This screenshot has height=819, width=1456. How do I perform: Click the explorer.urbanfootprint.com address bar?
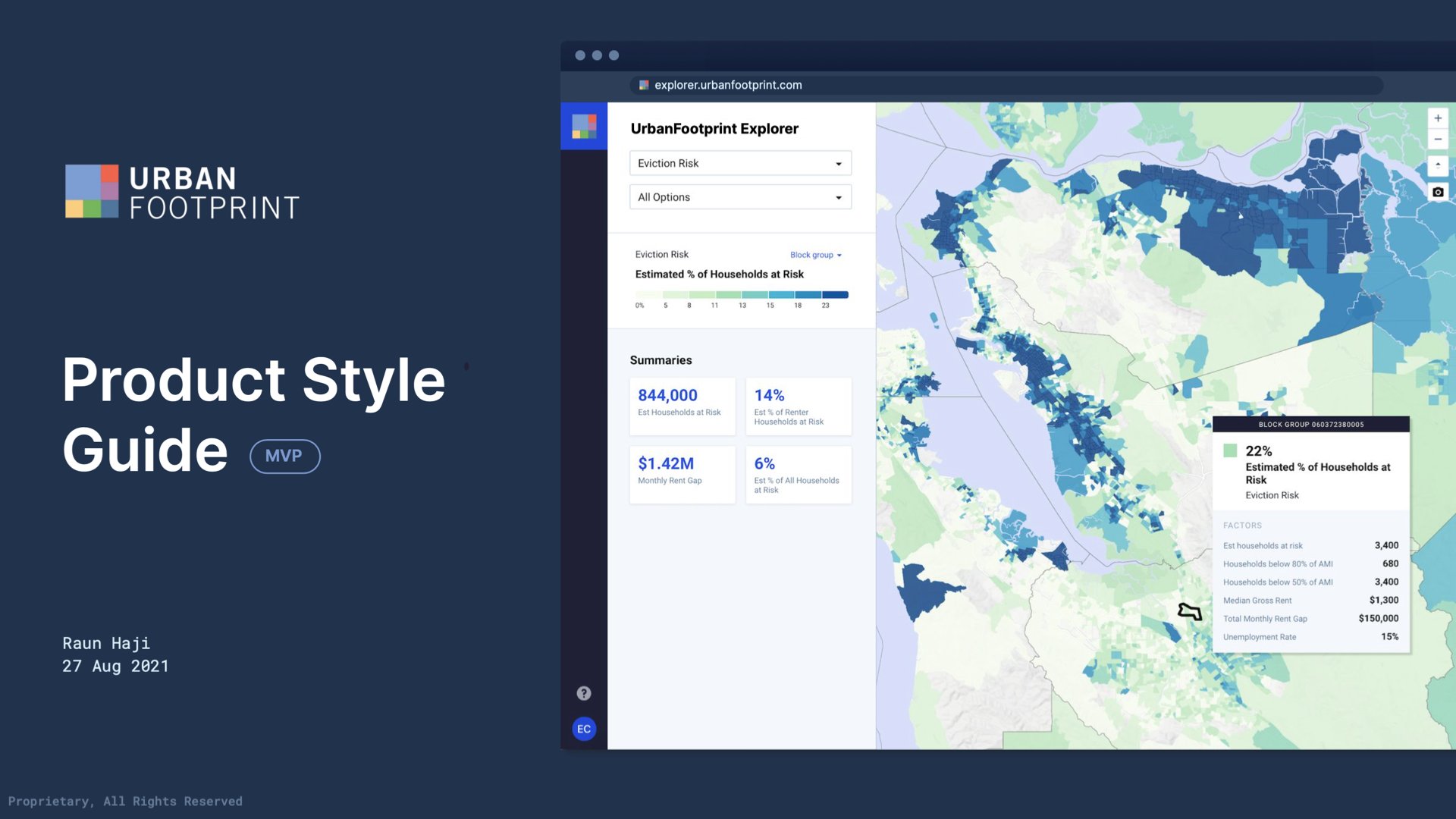[1006, 85]
